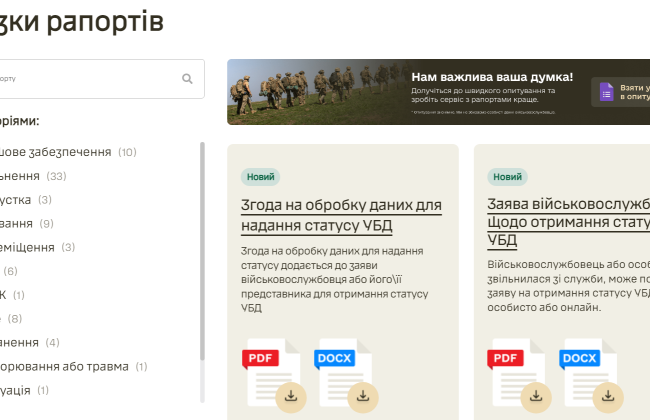Select the category ending in еміщення (3)
The image size is (650, 420).
(x=37, y=248)
